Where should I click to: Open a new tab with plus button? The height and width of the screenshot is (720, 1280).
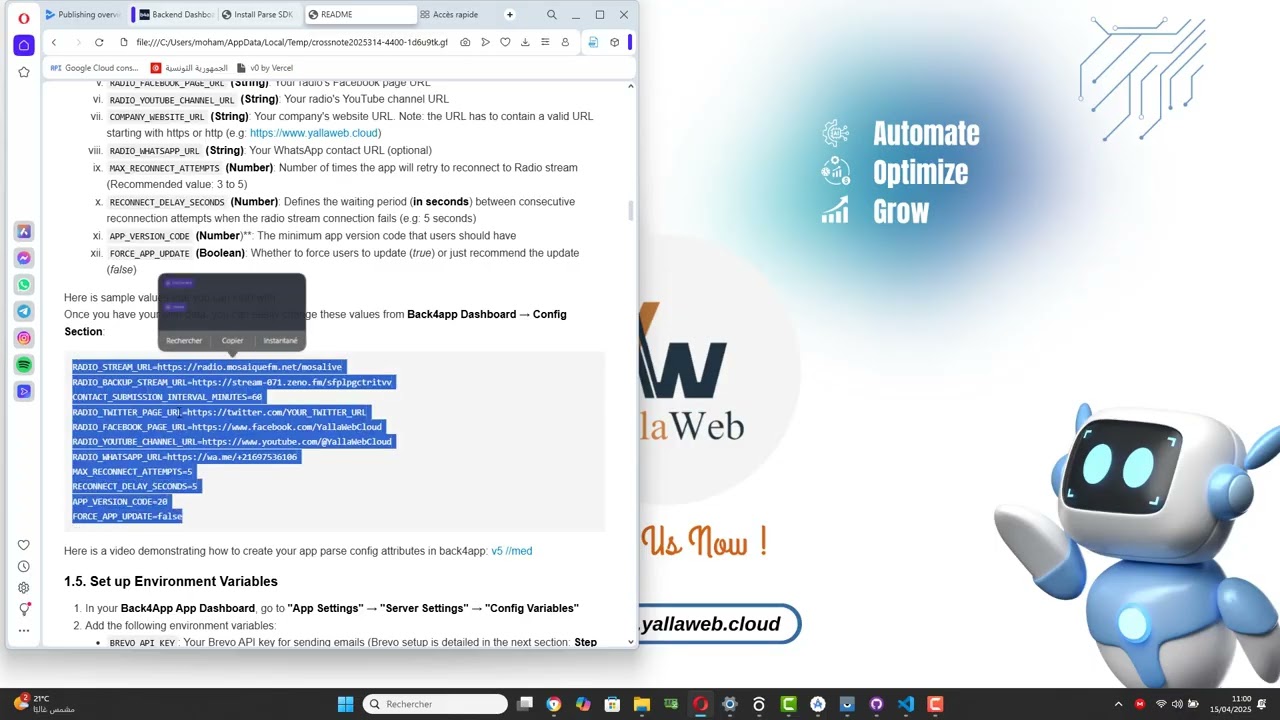pyautogui.click(x=510, y=15)
